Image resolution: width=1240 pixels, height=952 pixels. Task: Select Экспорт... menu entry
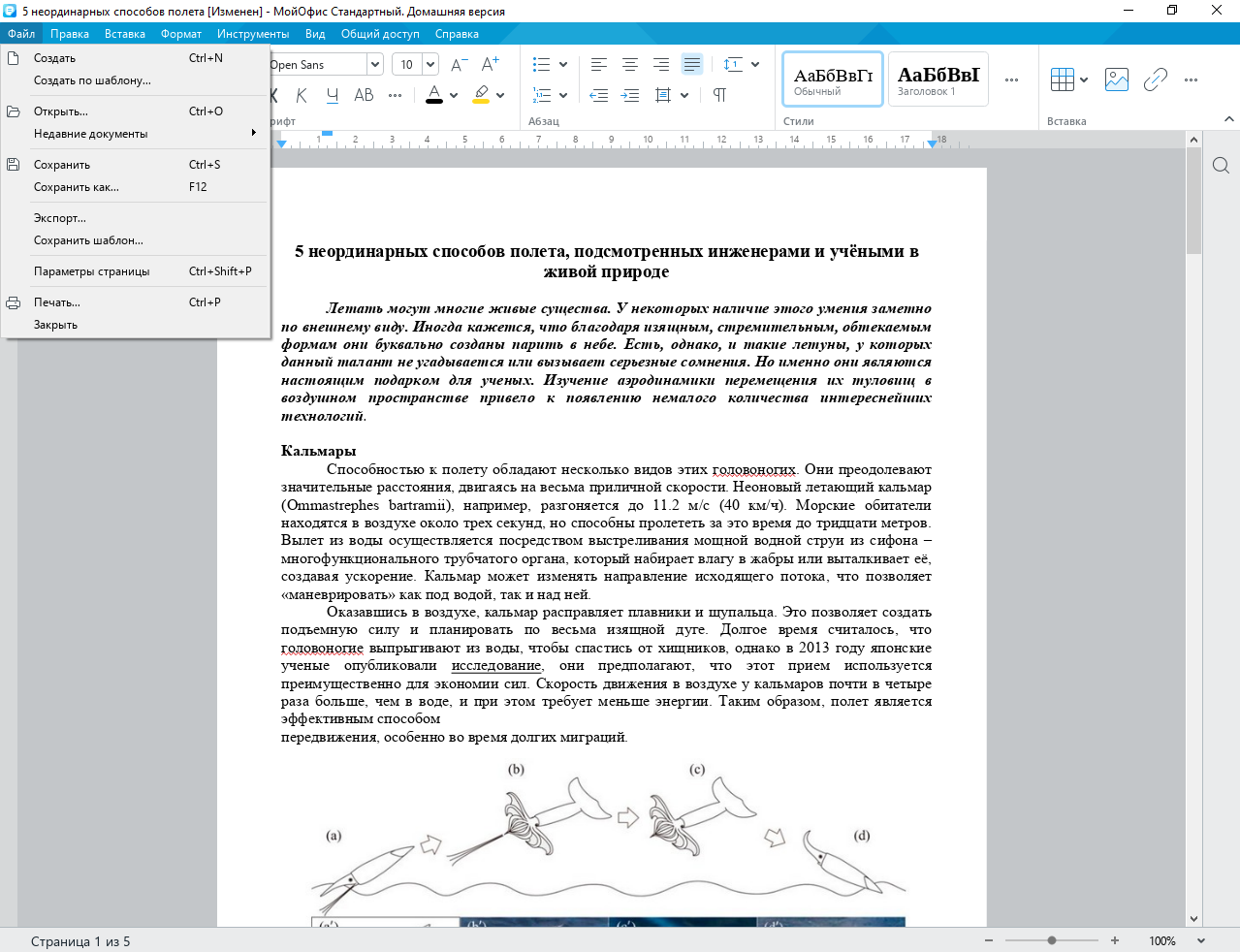(135, 218)
